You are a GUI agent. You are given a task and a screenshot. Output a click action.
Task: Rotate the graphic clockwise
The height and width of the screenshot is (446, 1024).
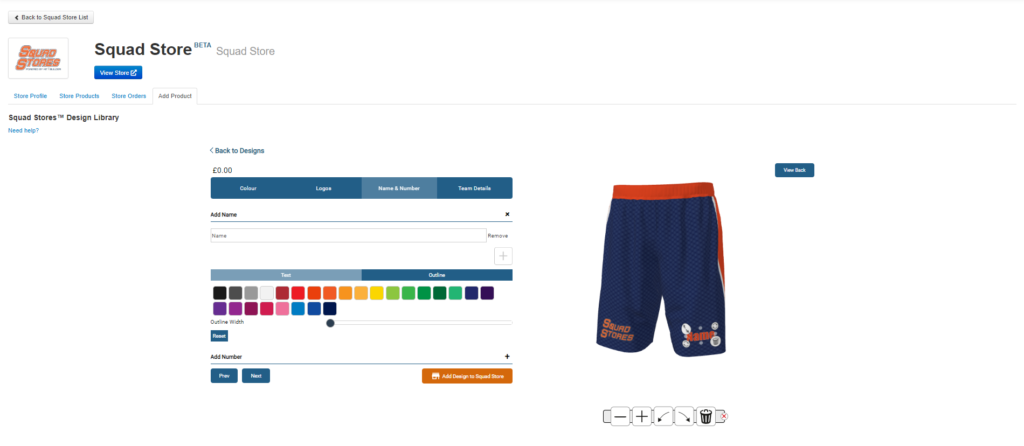coord(684,417)
